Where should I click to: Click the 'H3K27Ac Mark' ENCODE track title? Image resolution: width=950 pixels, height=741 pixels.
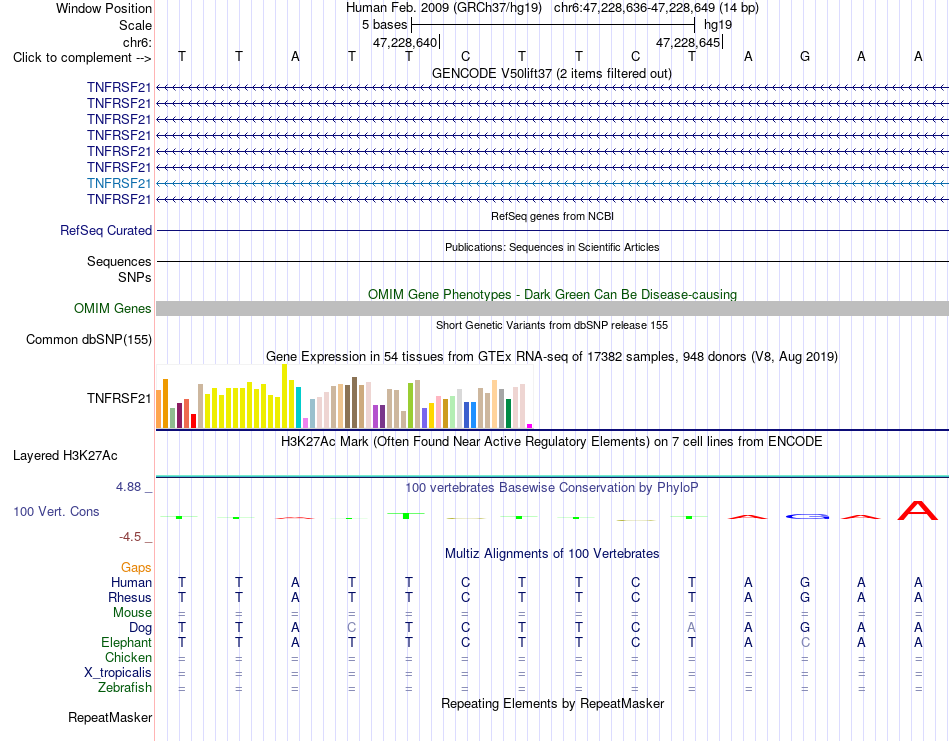pos(551,441)
